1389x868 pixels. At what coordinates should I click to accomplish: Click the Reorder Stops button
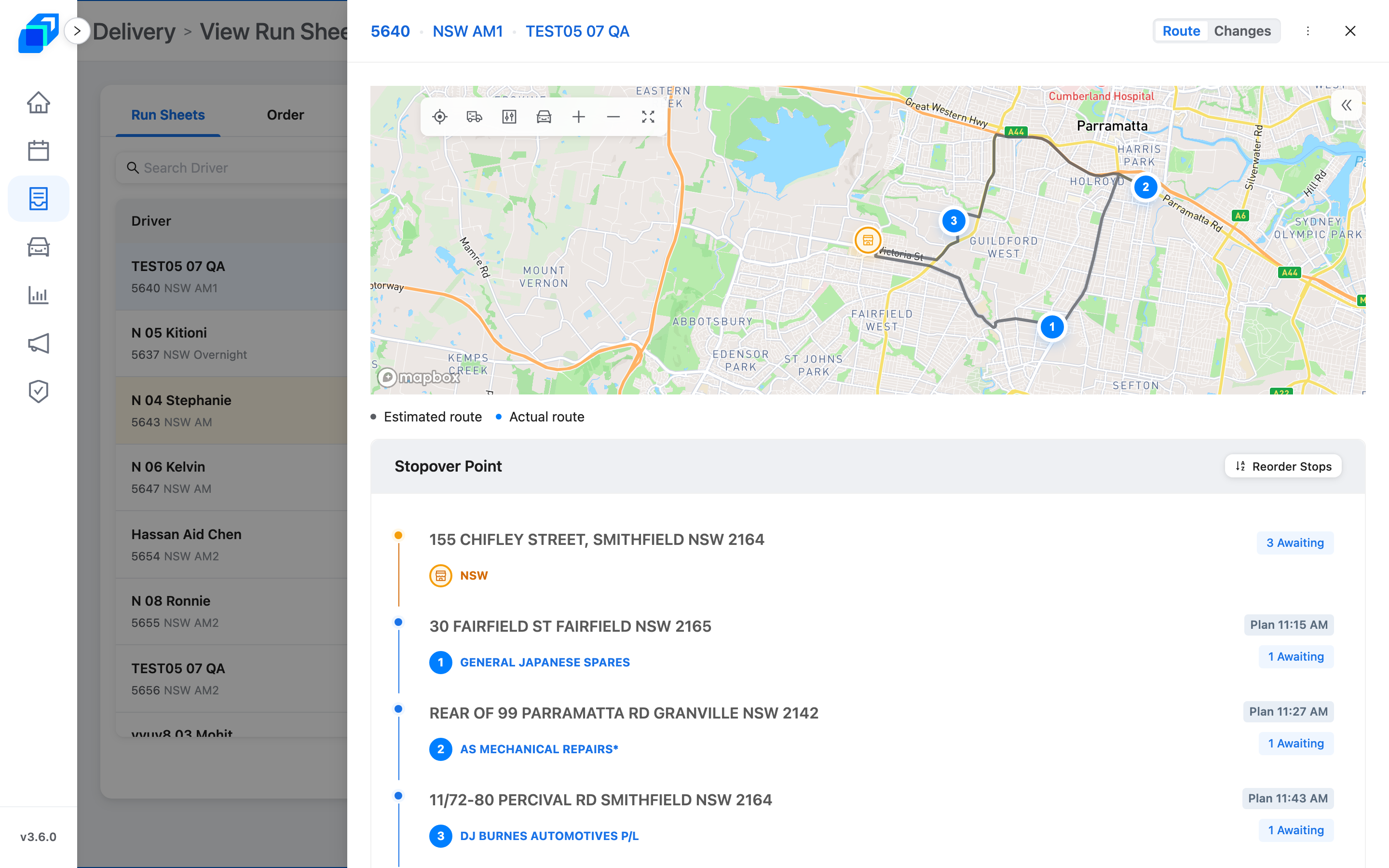tap(1283, 466)
